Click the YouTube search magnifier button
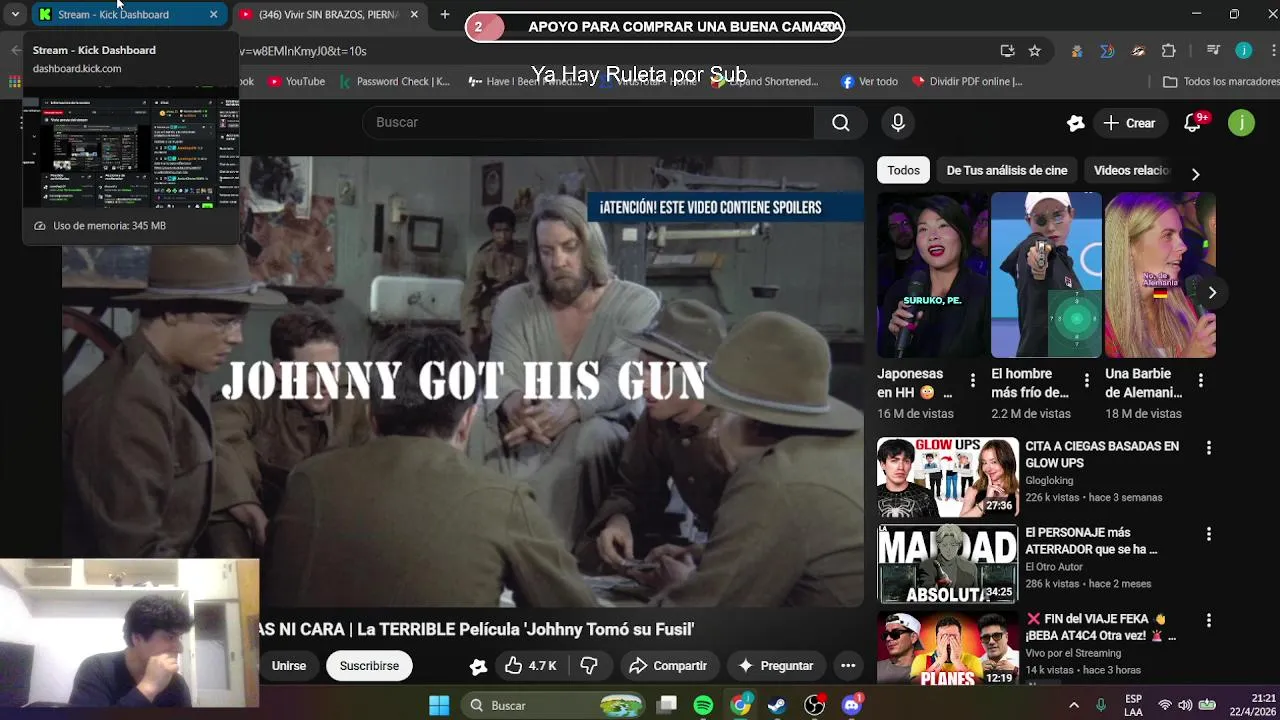This screenshot has height=720, width=1280. [x=840, y=122]
